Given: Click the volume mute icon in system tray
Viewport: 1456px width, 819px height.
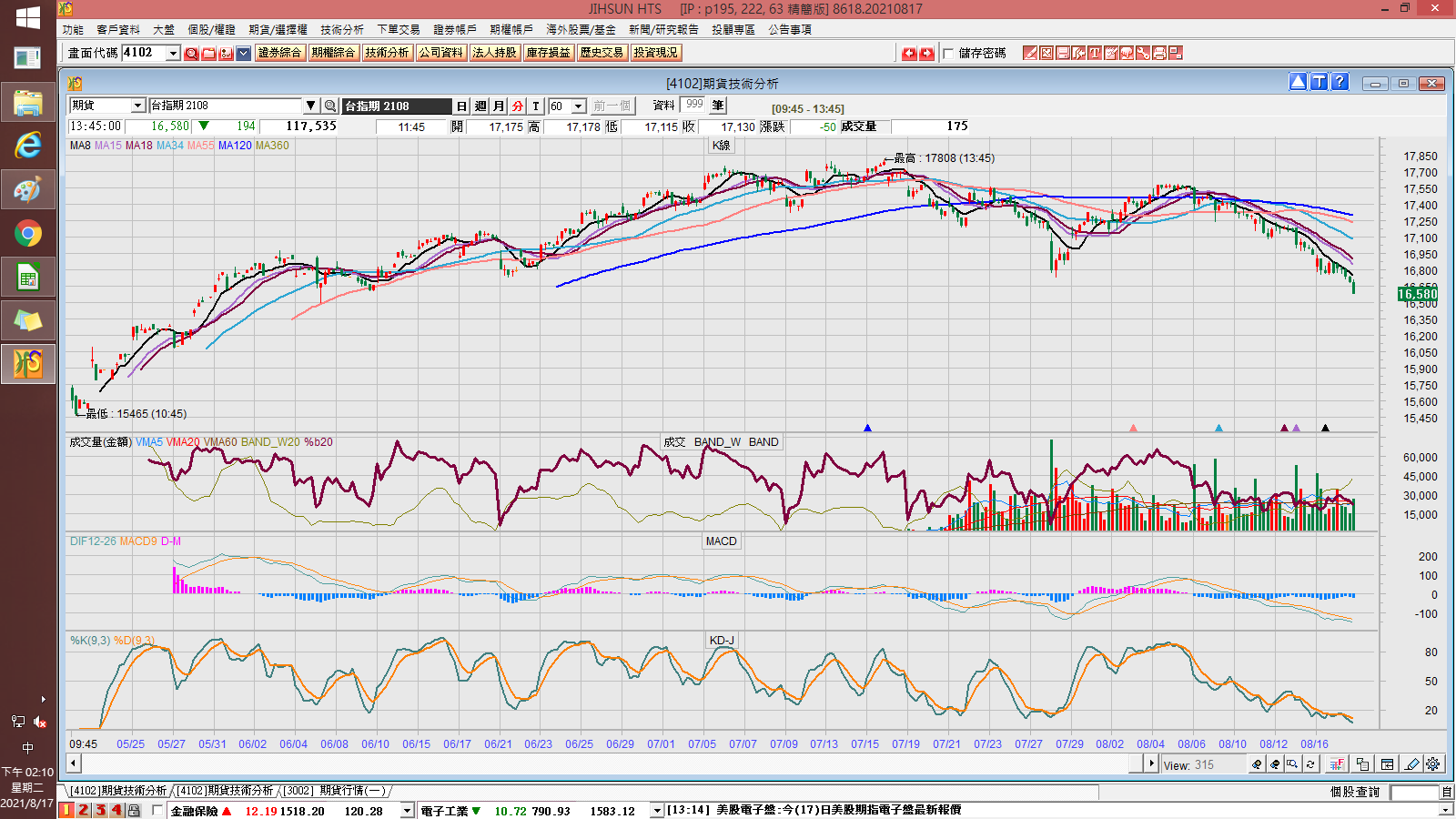Looking at the screenshot, I should pos(39,722).
